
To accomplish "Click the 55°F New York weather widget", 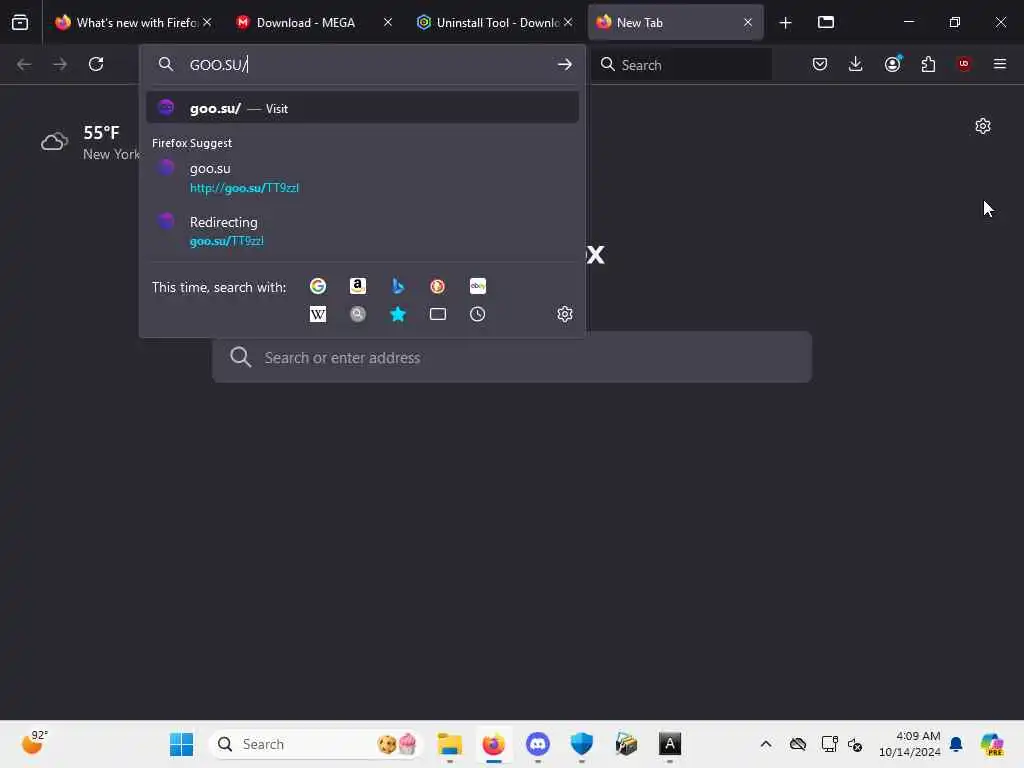I will [x=90, y=142].
